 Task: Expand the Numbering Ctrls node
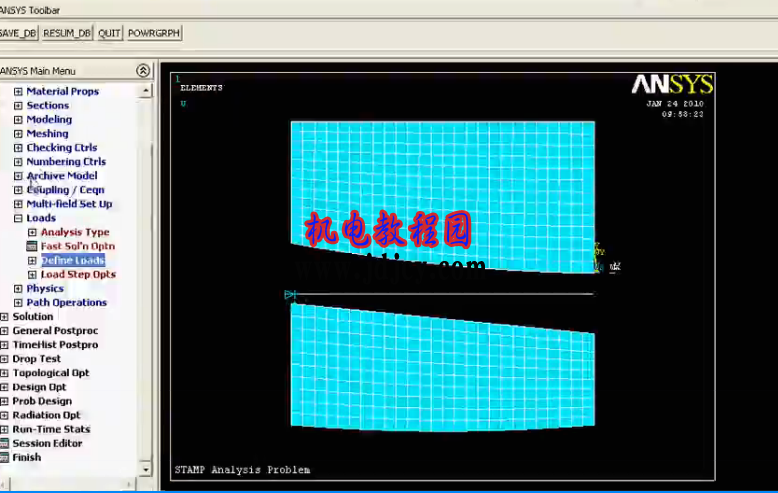coord(18,162)
